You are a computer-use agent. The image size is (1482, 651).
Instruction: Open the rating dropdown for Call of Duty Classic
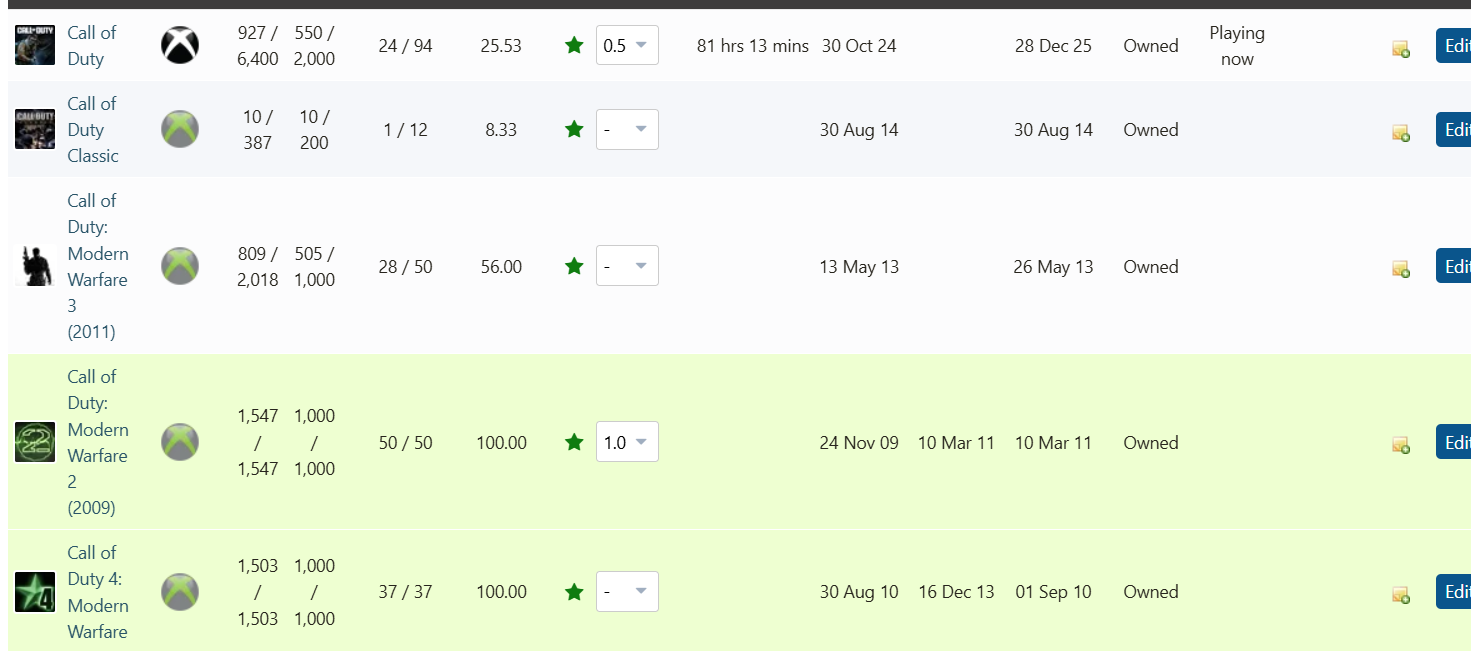pyautogui.click(x=627, y=129)
